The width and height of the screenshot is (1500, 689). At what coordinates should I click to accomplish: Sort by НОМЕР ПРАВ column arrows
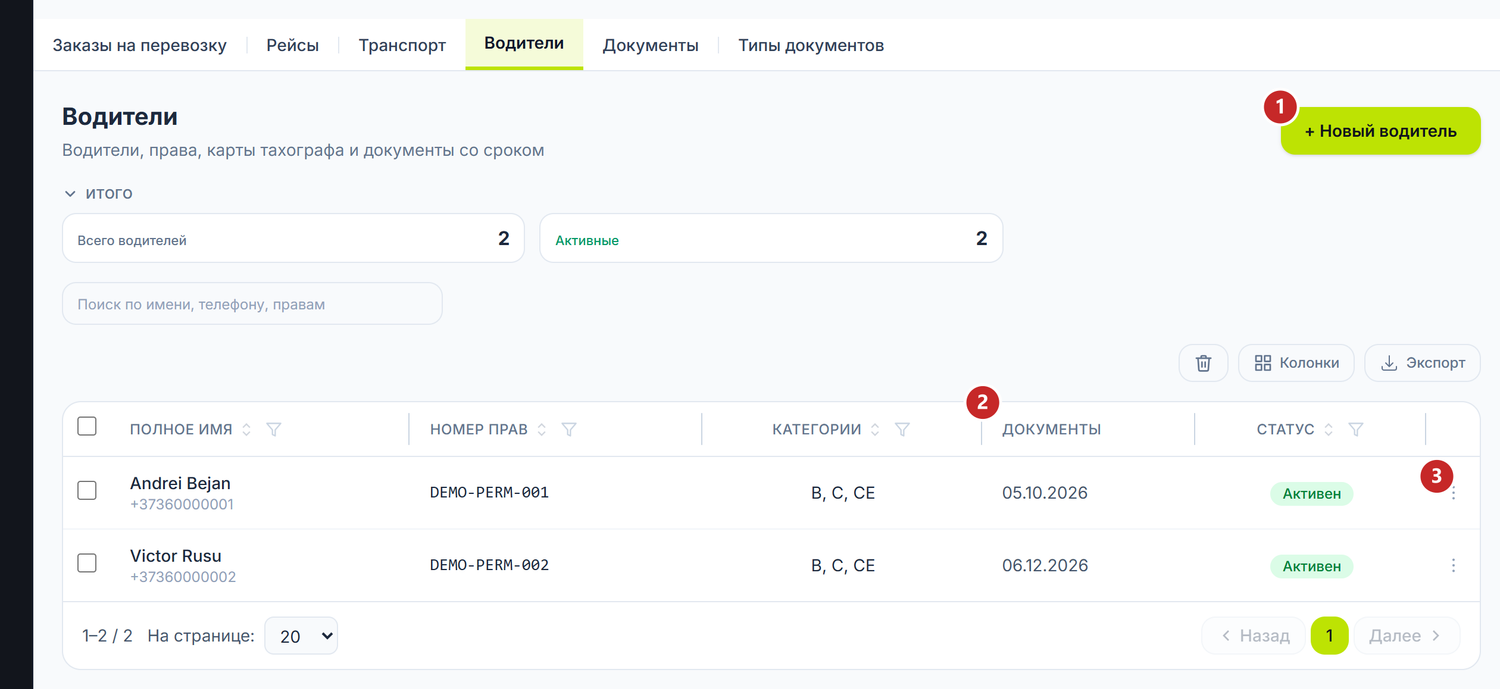point(542,429)
